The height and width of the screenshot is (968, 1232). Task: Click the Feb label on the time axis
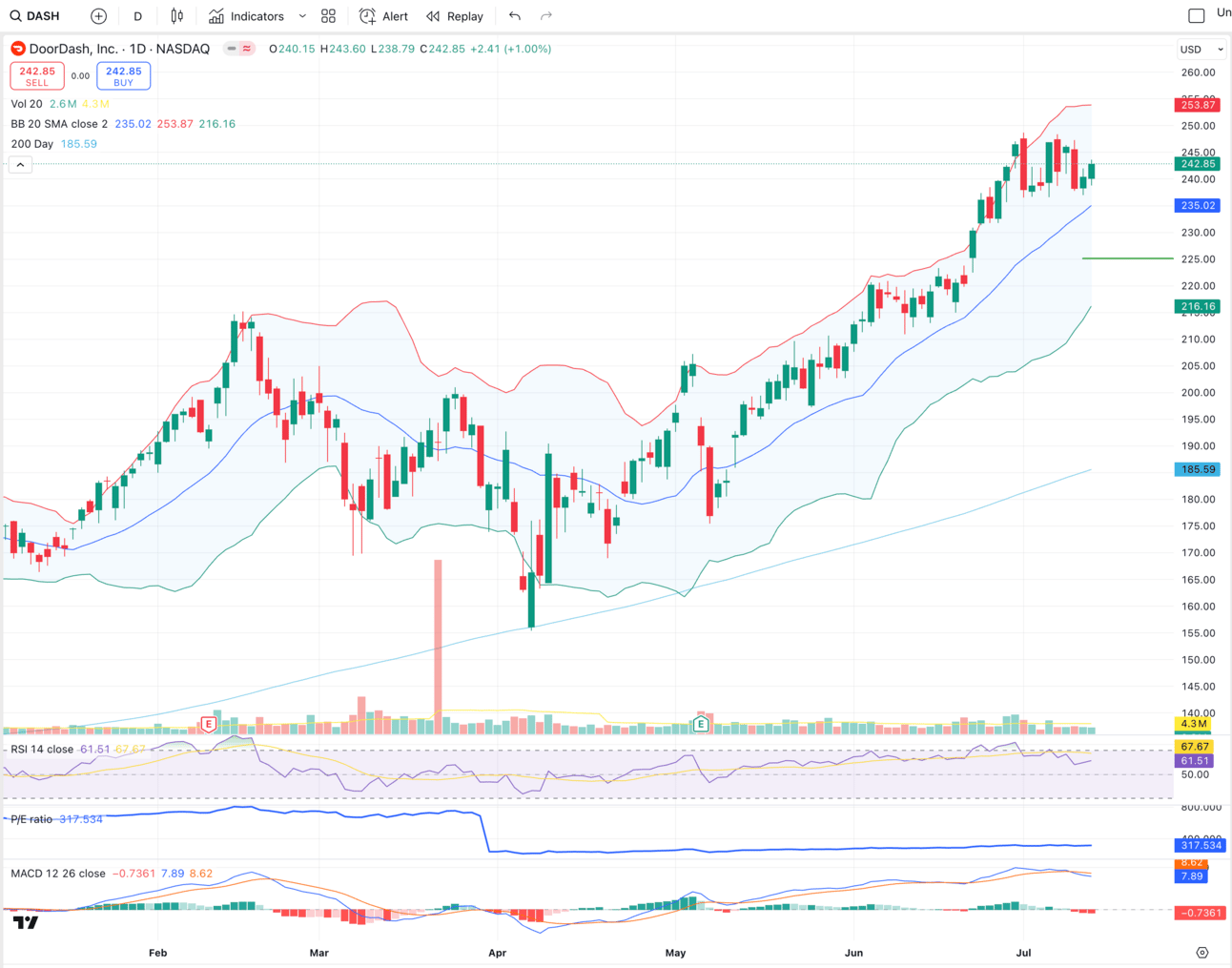[x=157, y=953]
